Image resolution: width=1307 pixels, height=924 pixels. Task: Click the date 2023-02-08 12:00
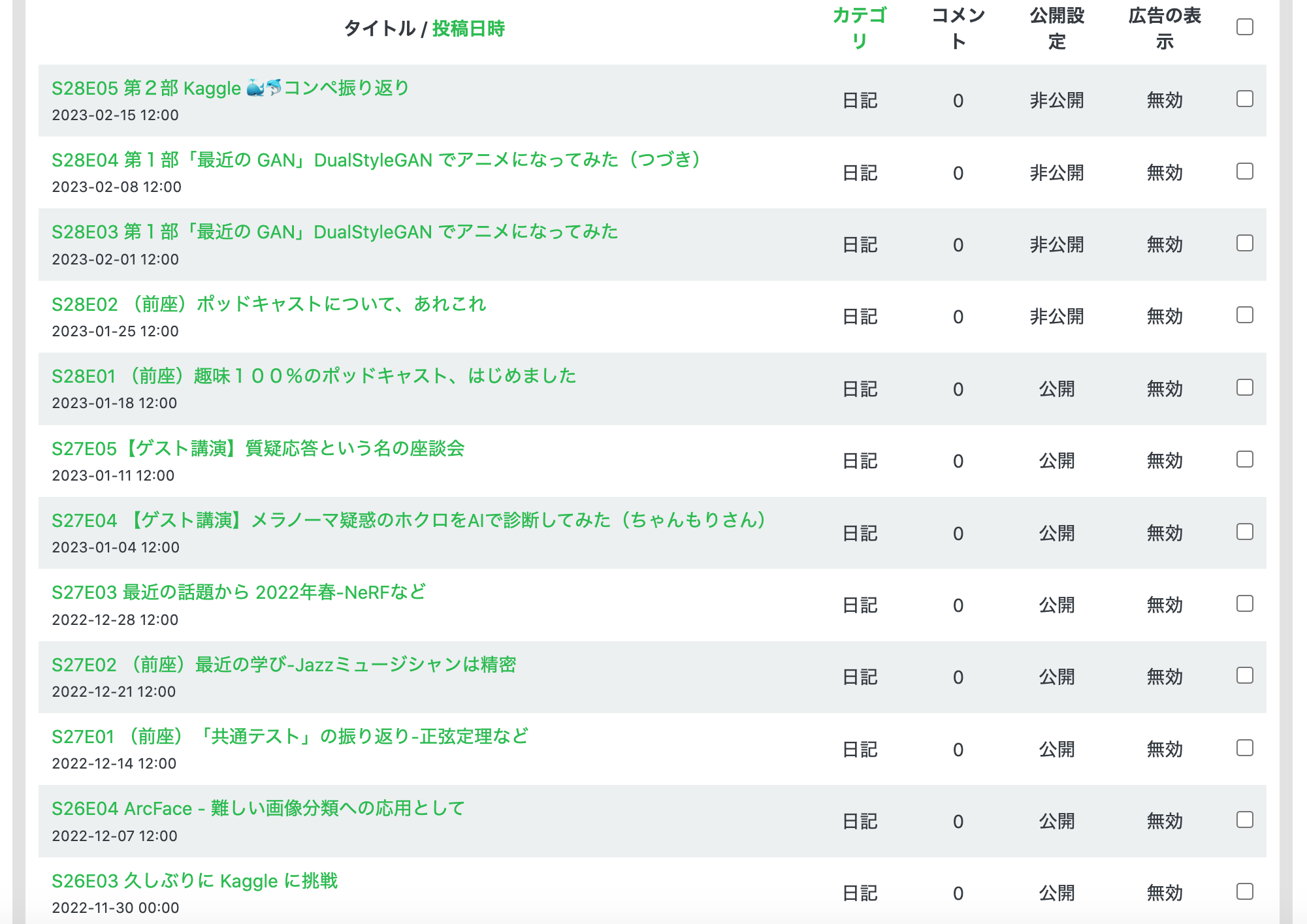(x=117, y=187)
